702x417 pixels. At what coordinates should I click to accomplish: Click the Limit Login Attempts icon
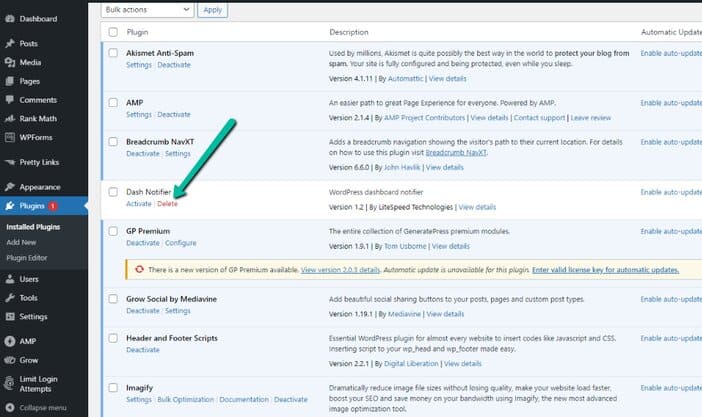(9, 383)
